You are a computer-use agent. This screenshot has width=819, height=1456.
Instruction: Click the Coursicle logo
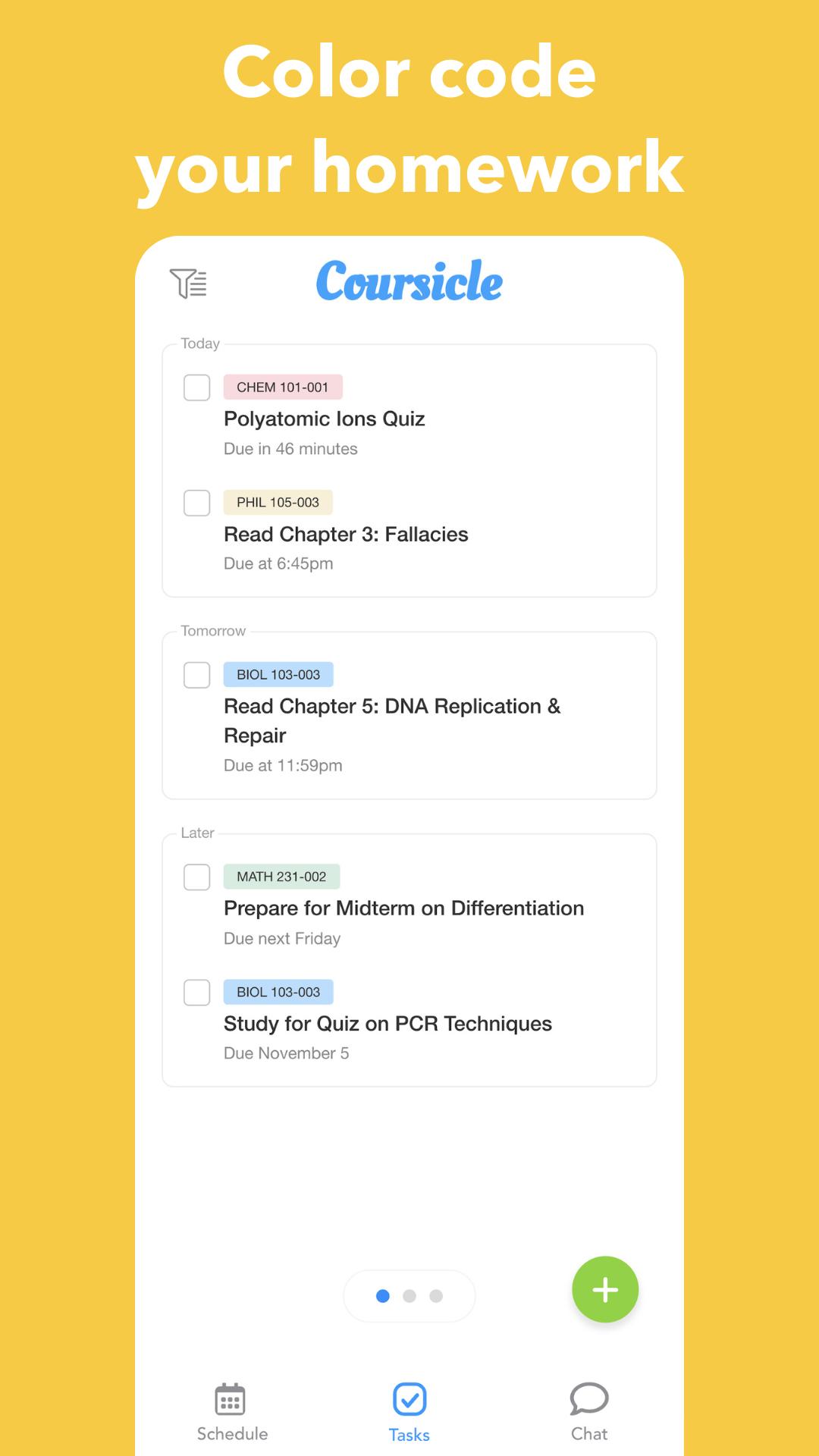(x=409, y=281)
